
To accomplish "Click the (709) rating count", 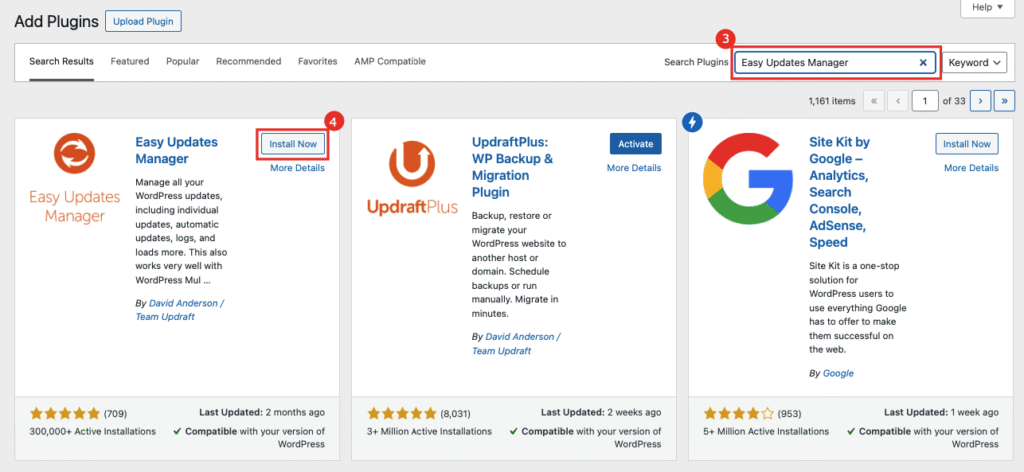I will pos(116,413).
